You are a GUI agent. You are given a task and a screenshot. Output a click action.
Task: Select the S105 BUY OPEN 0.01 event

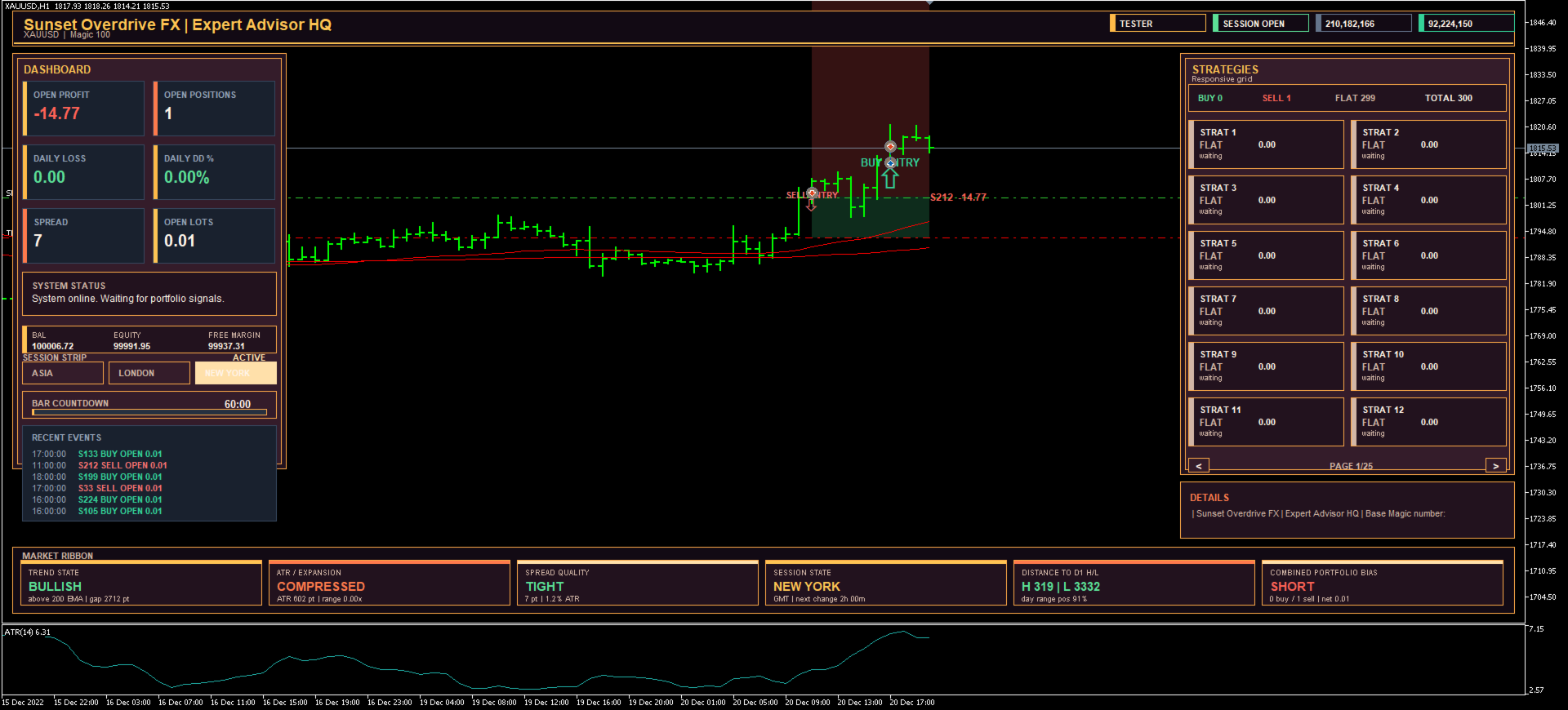click(120, 511)
